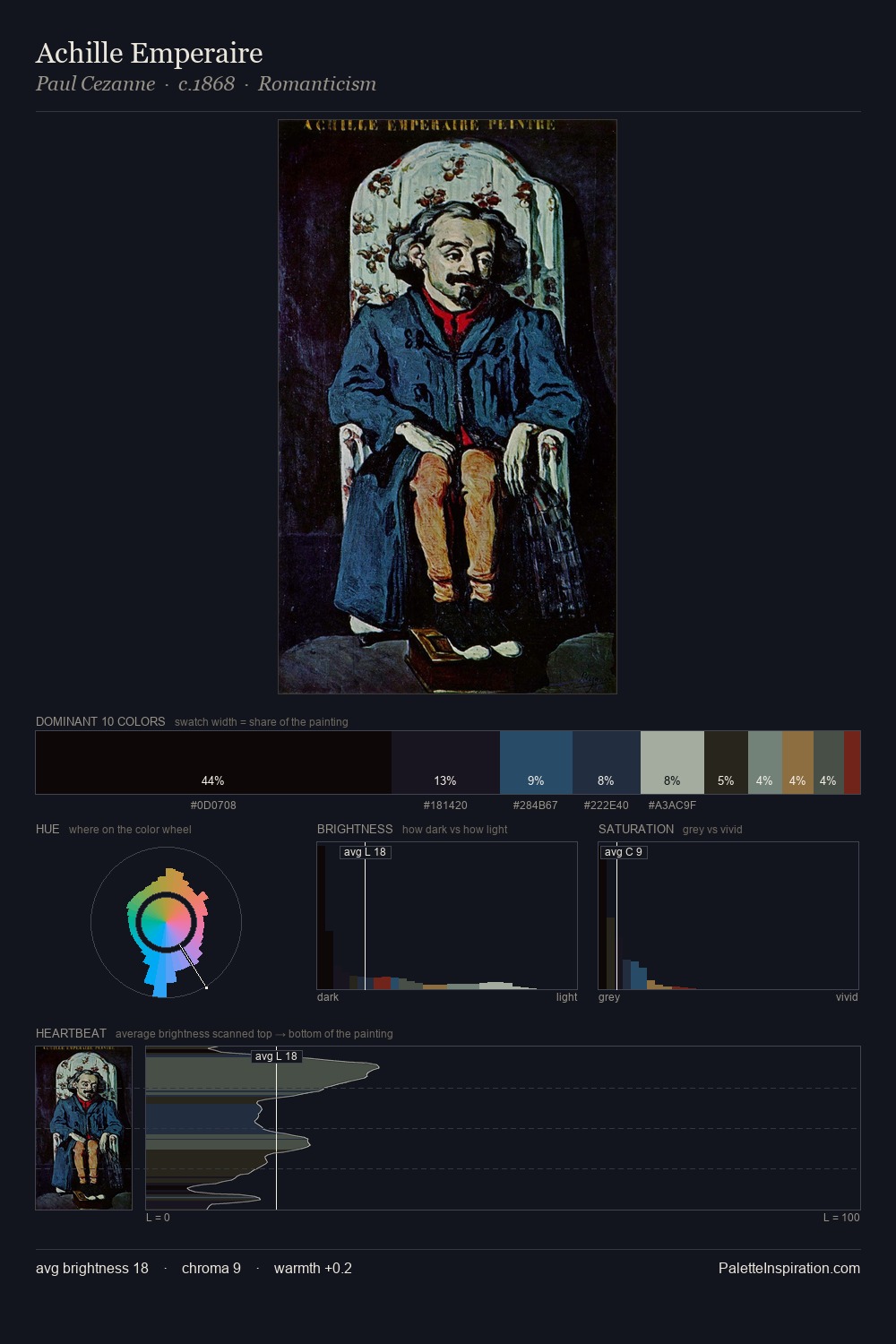
Task: Click the 'SATURATION' section heading
Action: 636,829
